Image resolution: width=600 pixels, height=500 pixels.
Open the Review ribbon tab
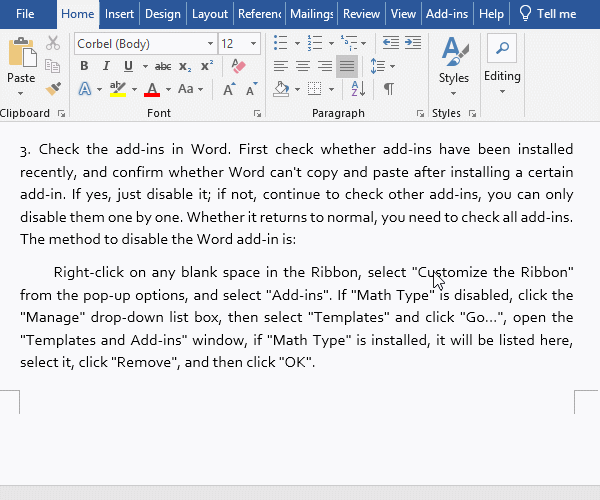361,14
